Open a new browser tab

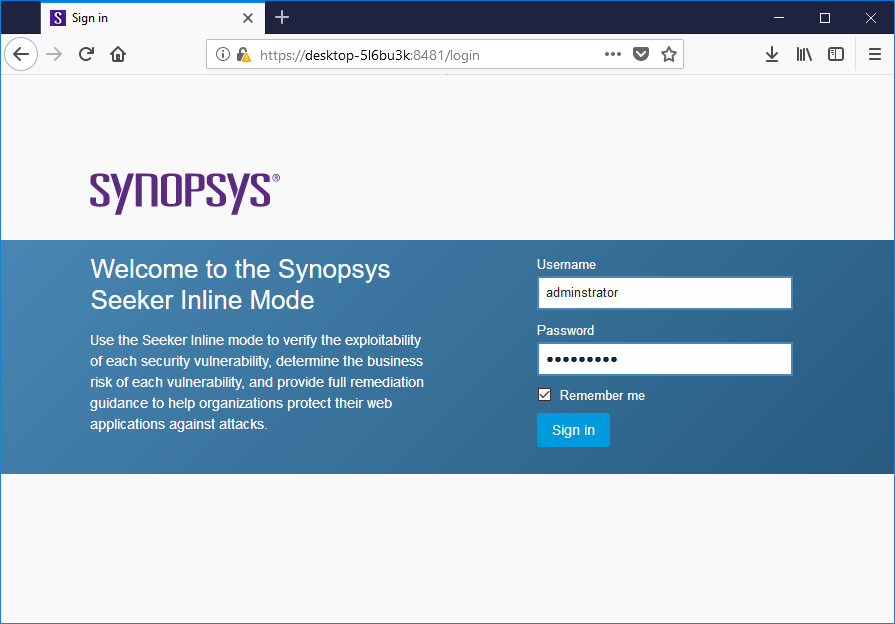(x=282, y=17)
